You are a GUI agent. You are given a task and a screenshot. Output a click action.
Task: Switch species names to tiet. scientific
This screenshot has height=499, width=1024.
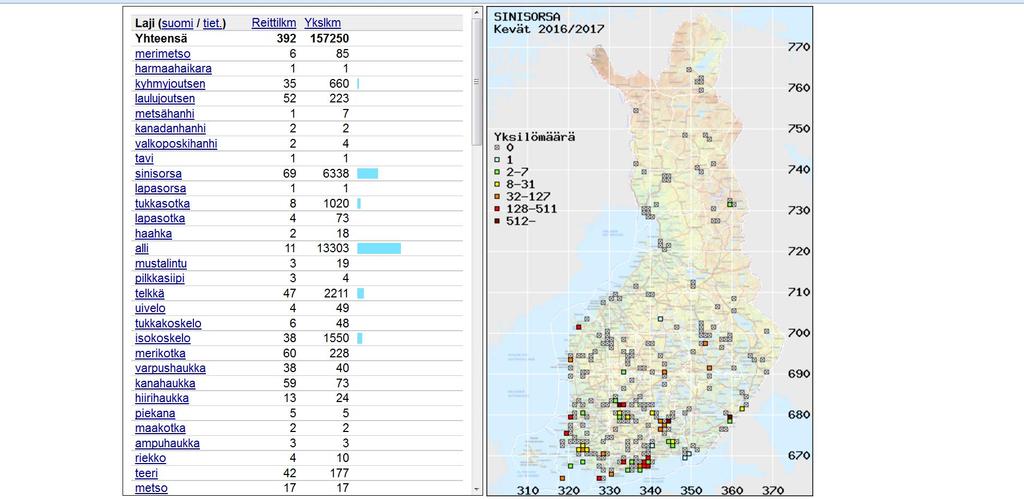click(x=212, y=24)
